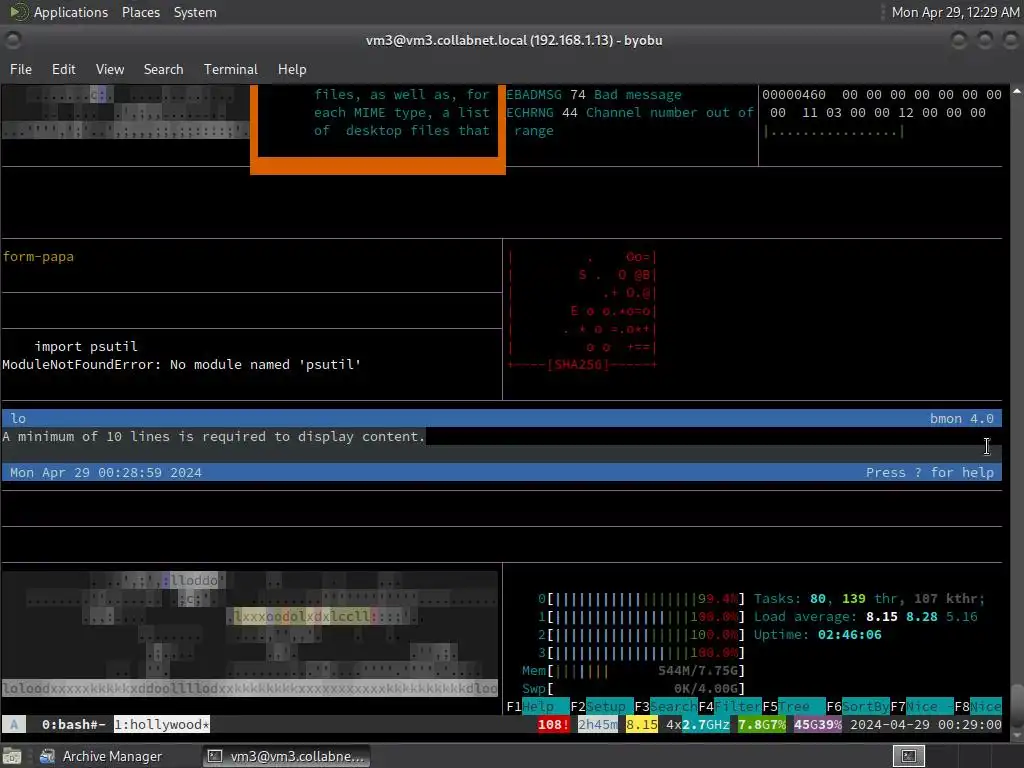
Task: Click the 2024-04-29 00:29:00 status date
Action: coord(925,724)
